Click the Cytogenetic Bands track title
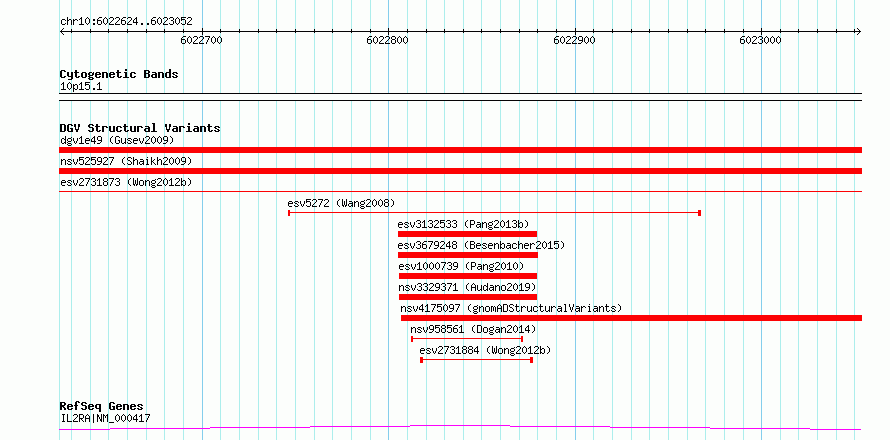Screen dimensions: 890x440 click(x=119, y=74)
